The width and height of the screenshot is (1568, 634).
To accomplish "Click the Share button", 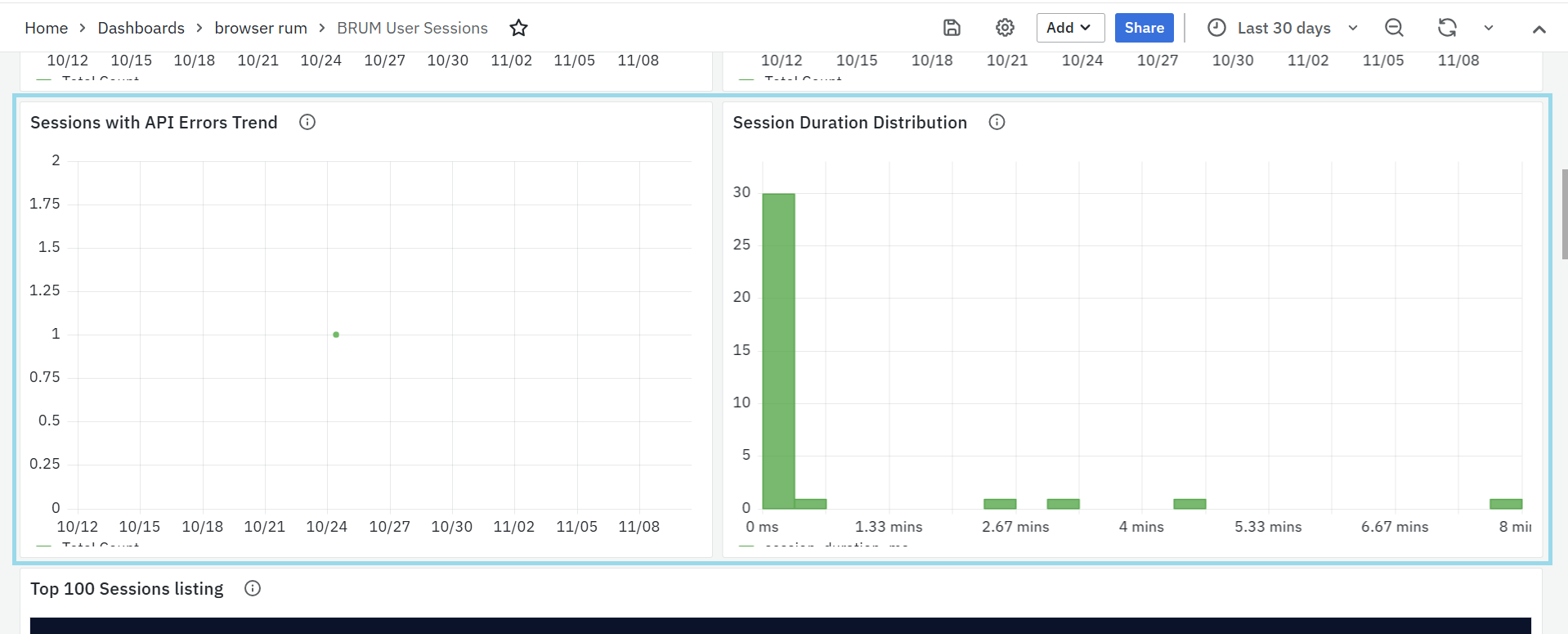I will pos(1144,28).
